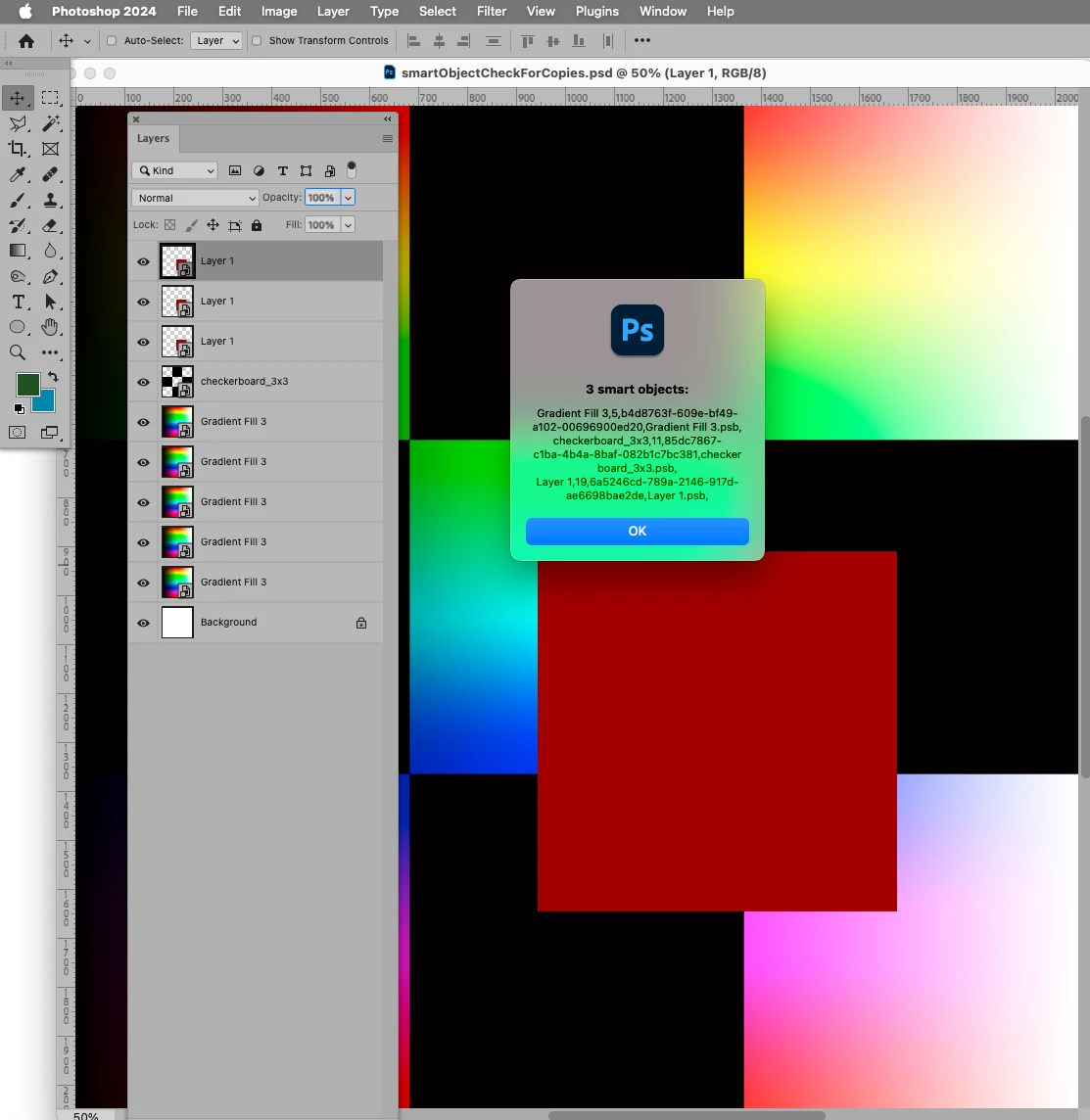The image size is (1090, 1120).
Task: Expand the Opacity slider dropdown
Action: pos(348,198)
